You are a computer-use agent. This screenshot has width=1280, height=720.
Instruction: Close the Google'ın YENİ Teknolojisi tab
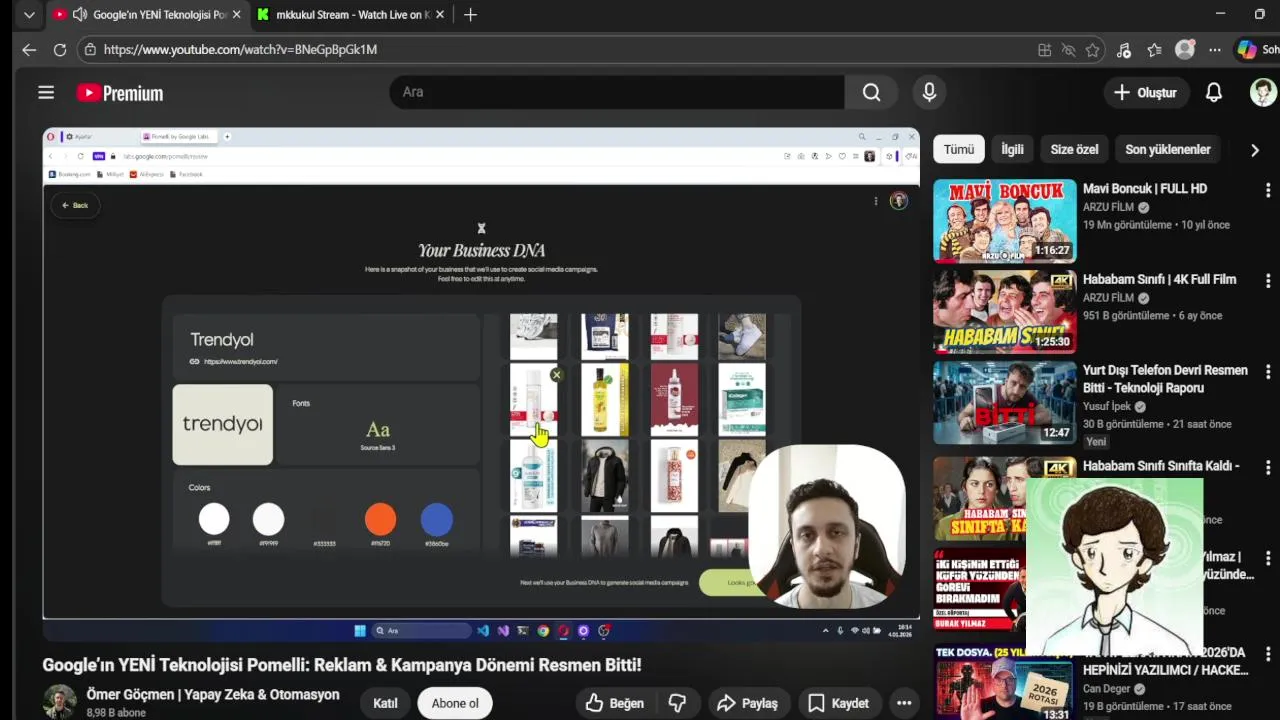[237, 15]
